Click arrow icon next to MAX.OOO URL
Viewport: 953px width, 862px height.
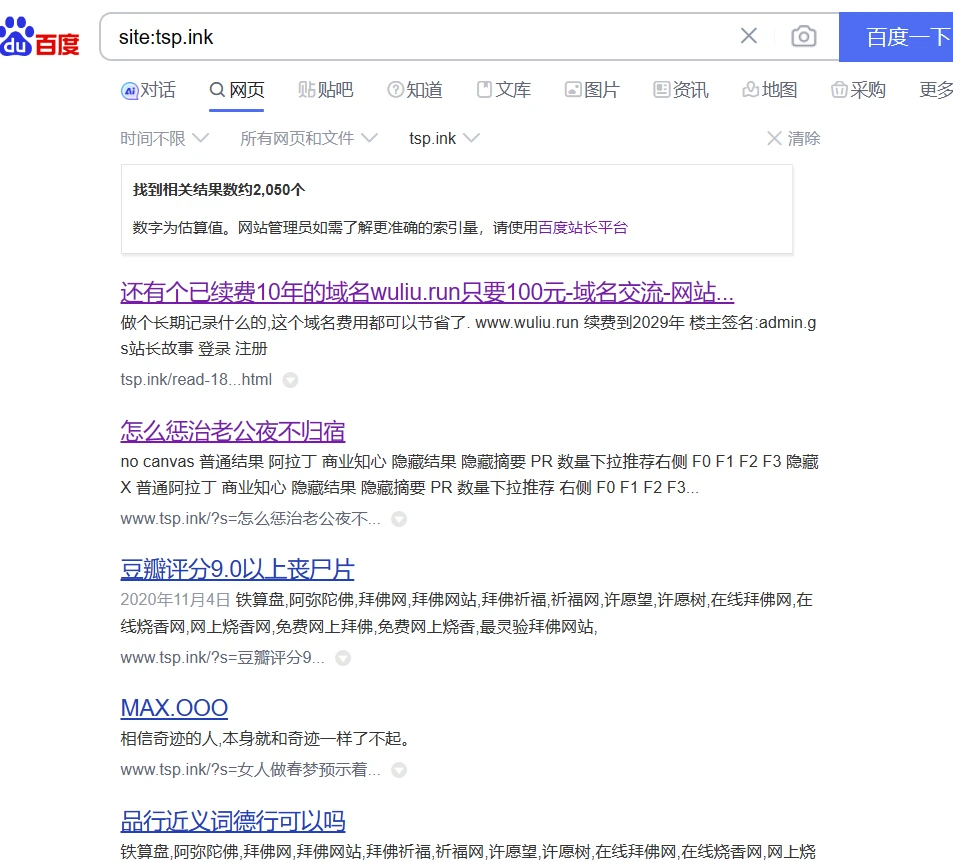[x=399, y=770]
